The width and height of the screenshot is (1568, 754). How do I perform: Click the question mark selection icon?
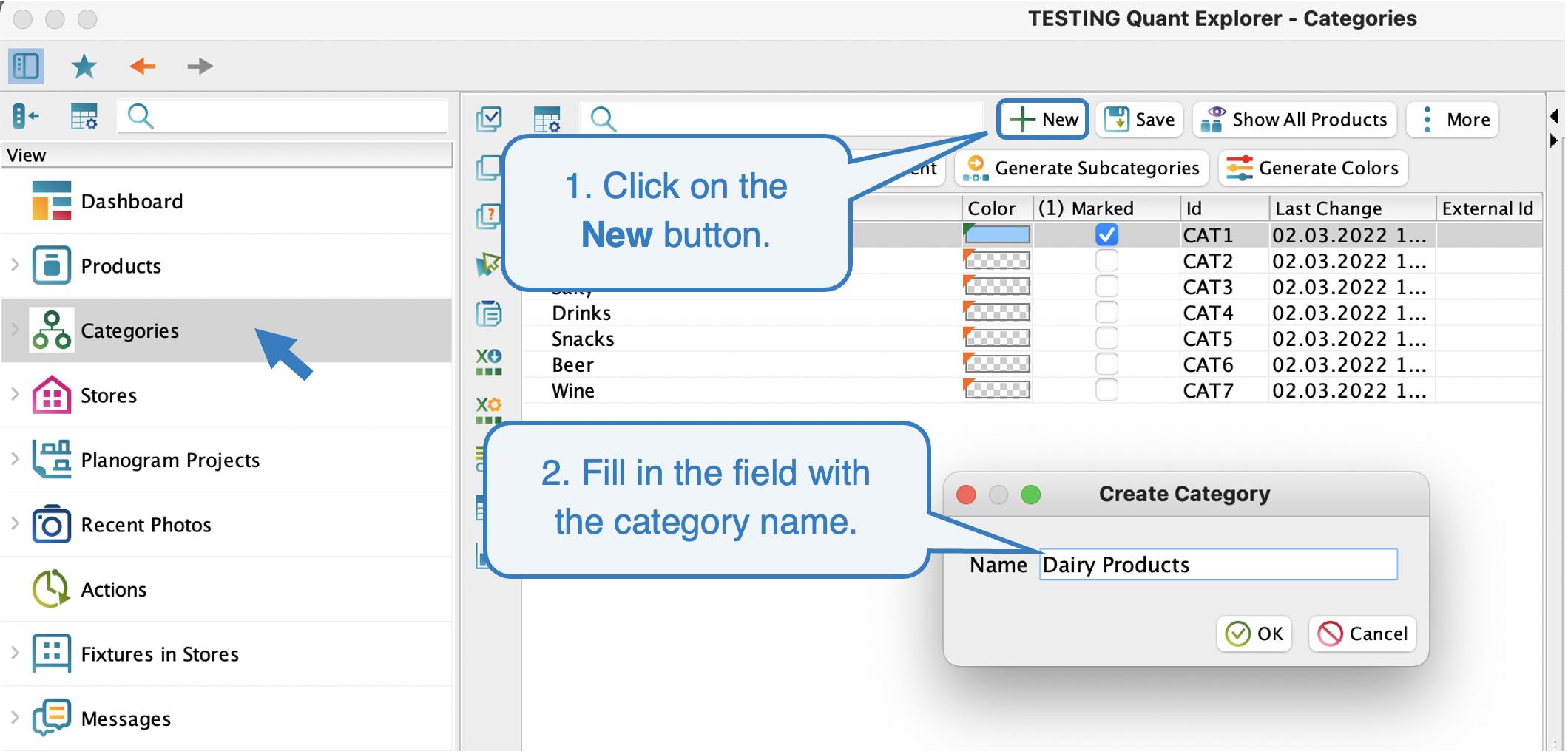[487, 217]
